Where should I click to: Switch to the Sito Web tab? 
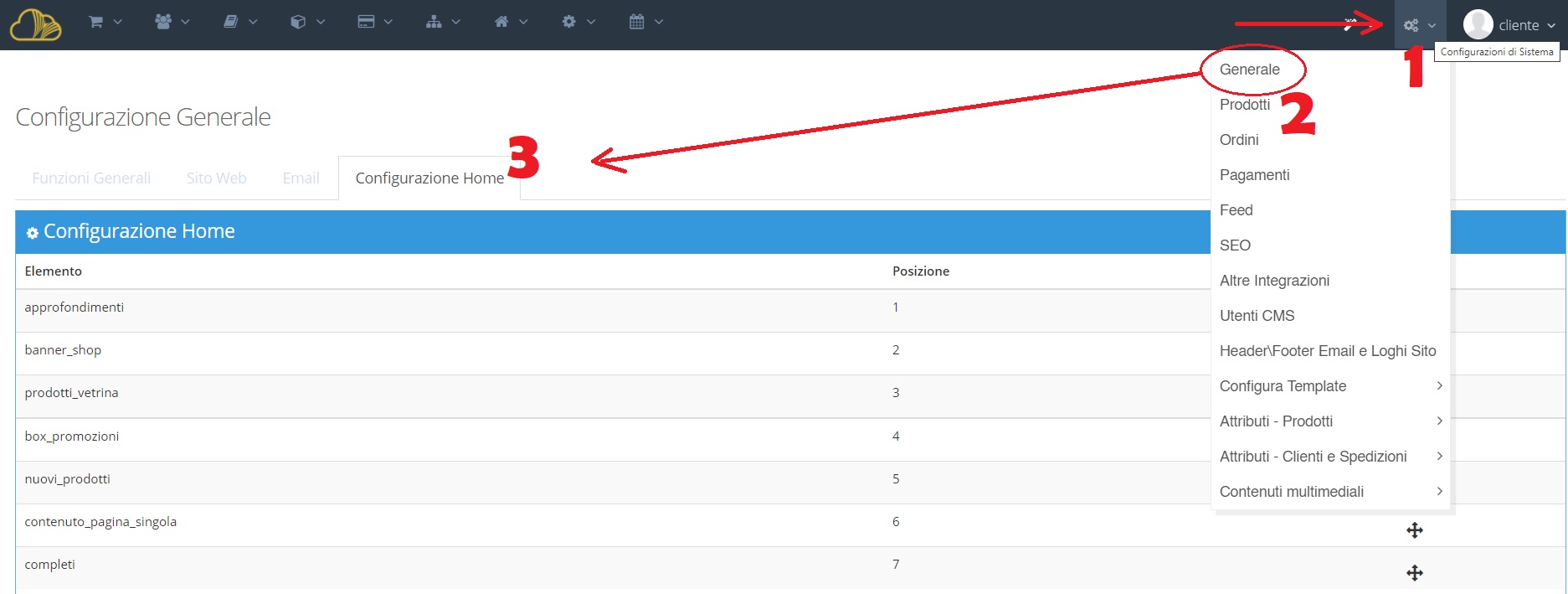[x=216, y=178]
